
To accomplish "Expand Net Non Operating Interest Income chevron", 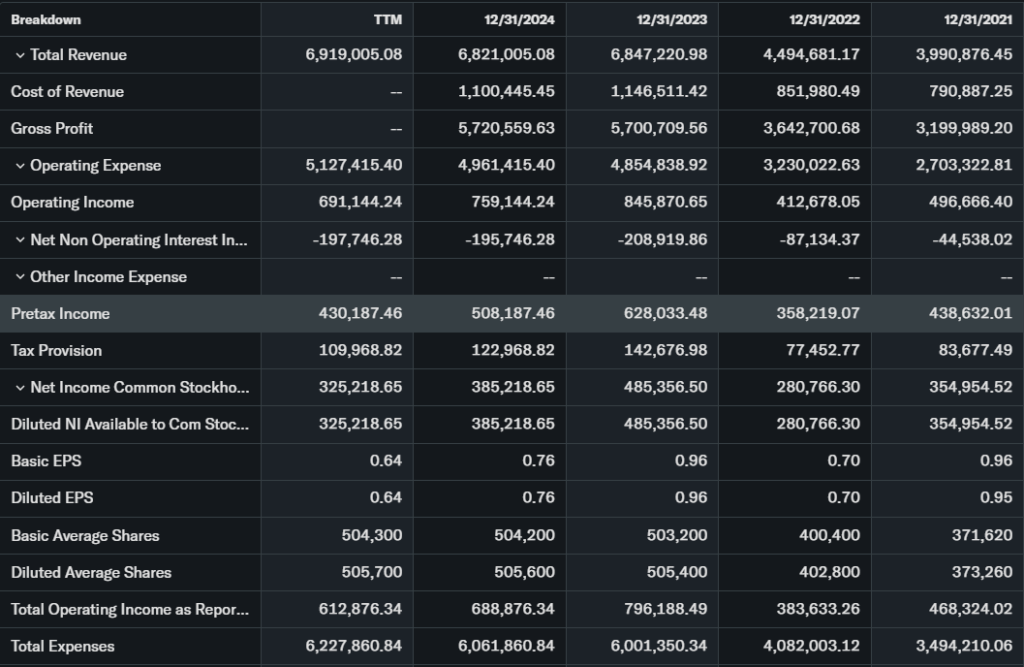I will point(20,240).
